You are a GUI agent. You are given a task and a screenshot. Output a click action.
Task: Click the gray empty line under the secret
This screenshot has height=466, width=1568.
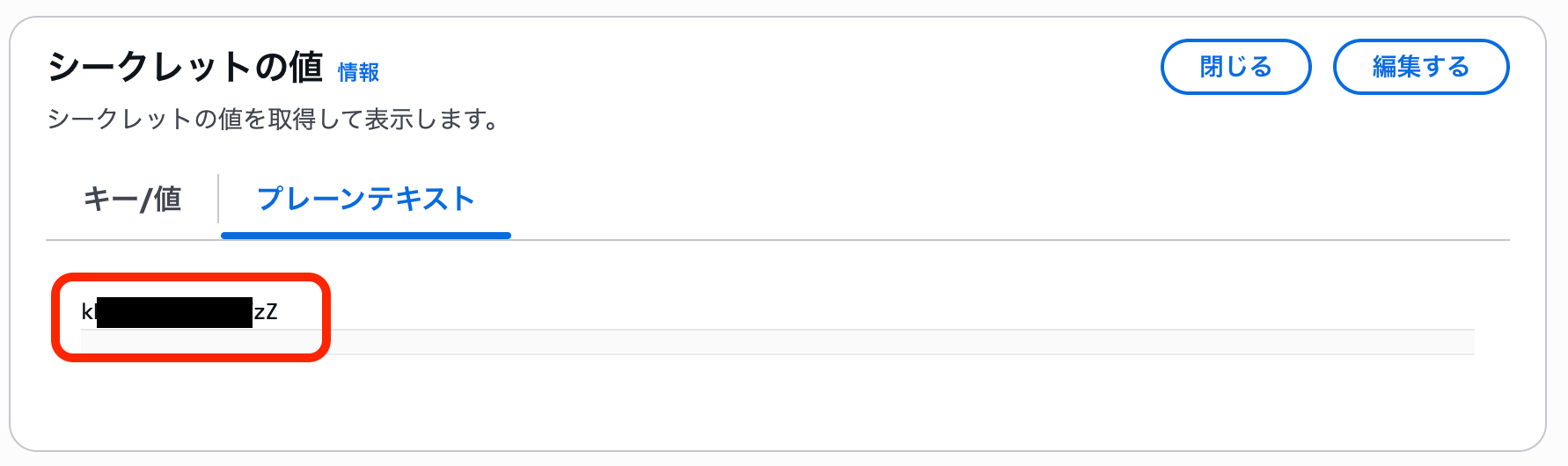click(x=777, y=342)
